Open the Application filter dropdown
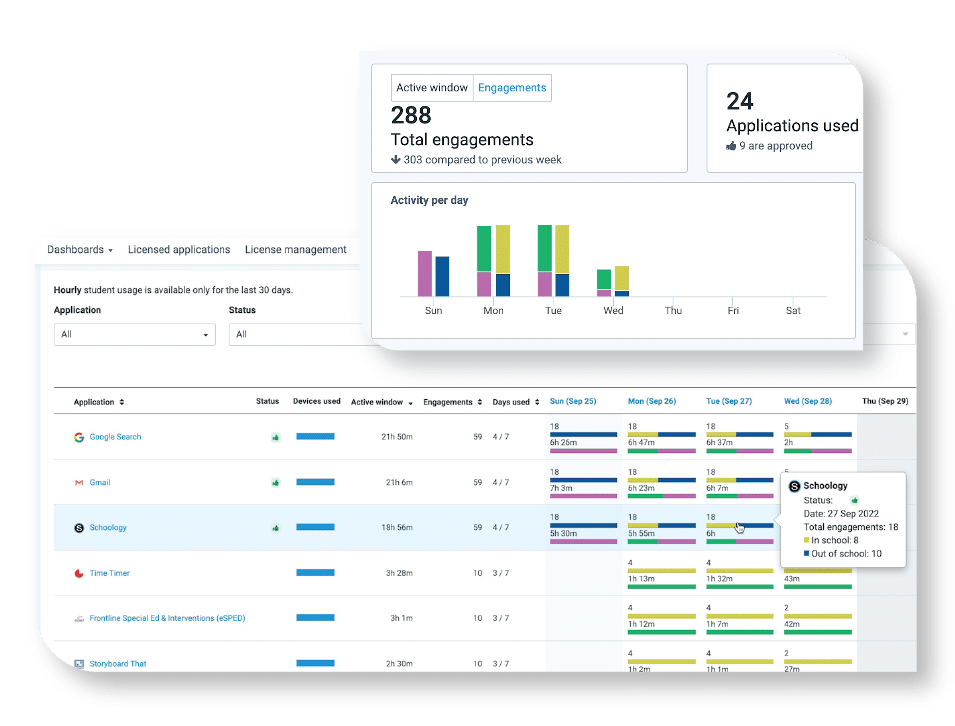Viewport: 955px width, 726px height. 135,334
